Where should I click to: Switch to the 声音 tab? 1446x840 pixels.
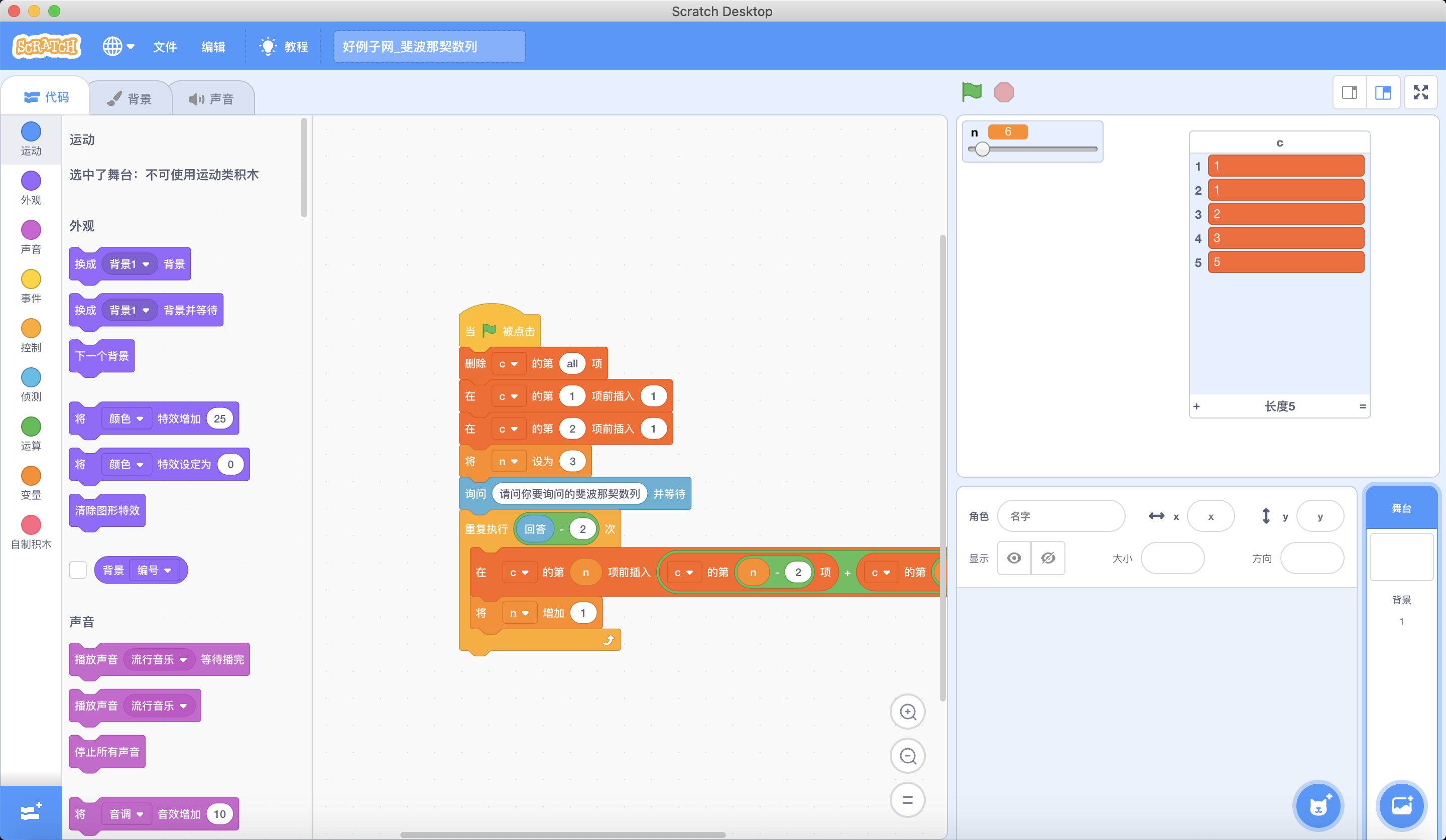212,99
